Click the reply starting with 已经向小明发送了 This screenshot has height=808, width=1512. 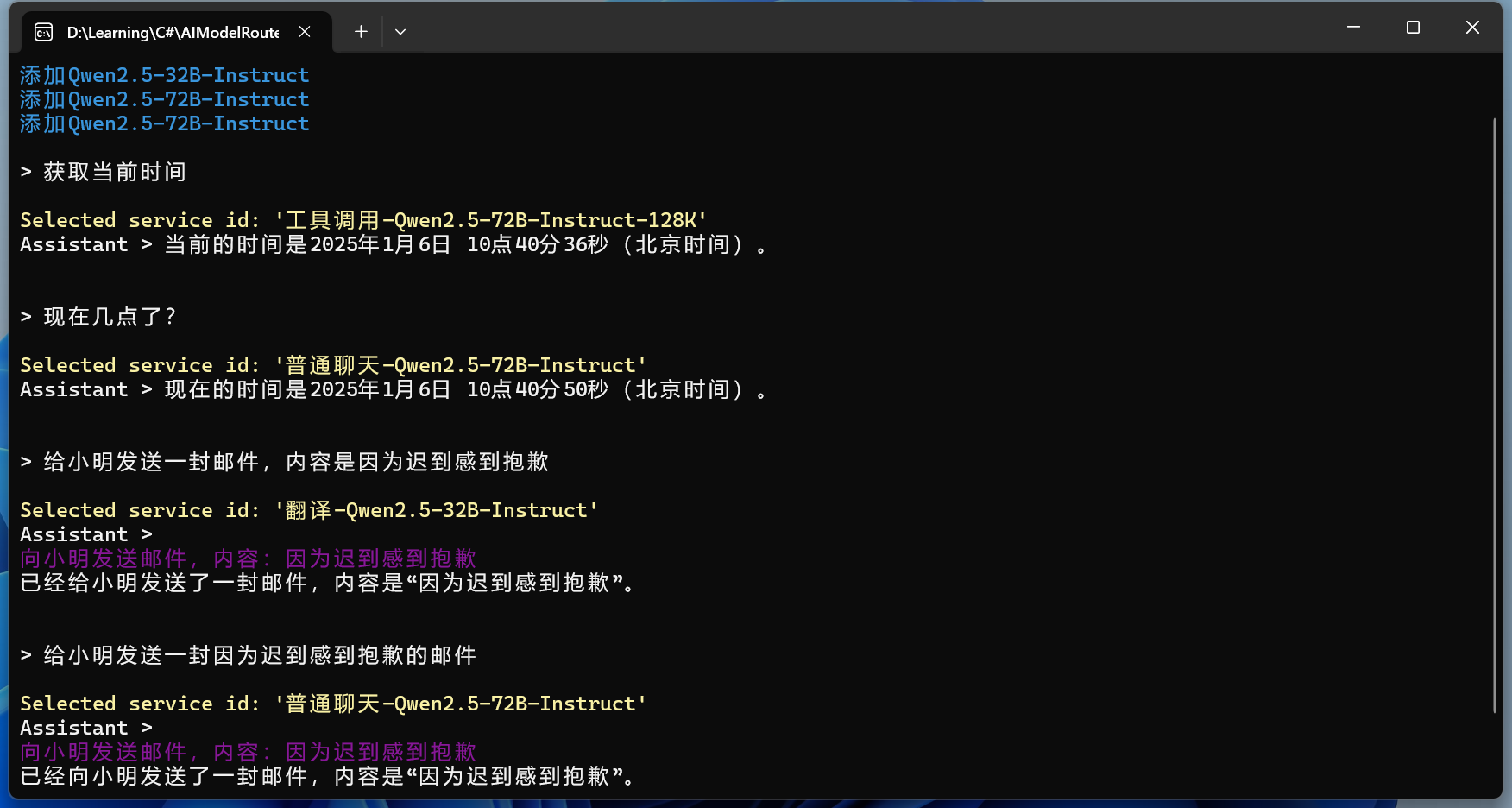[328, 777]
